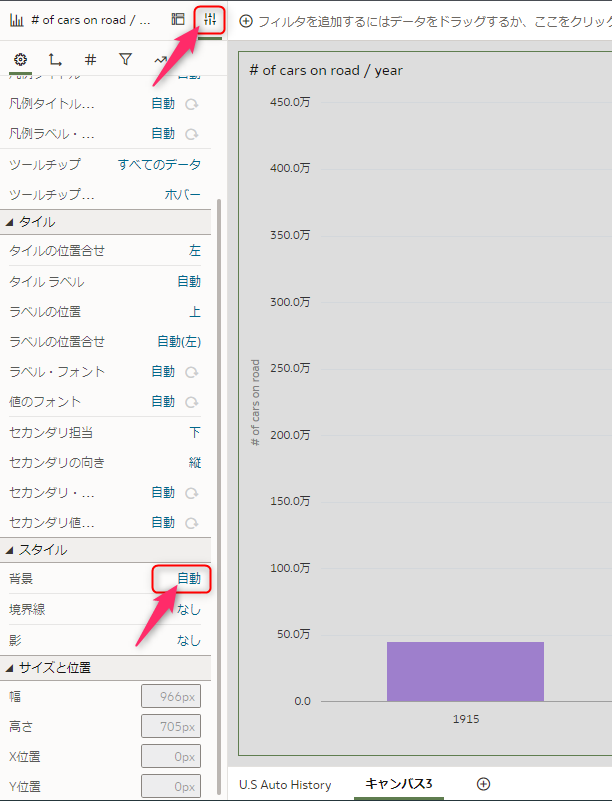Click the 高さ height input field
The image size is (612, 801).
point(171,726)
